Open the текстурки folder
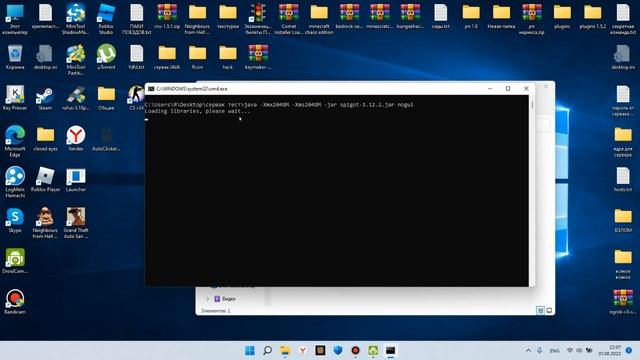 [x=228, y=16]
